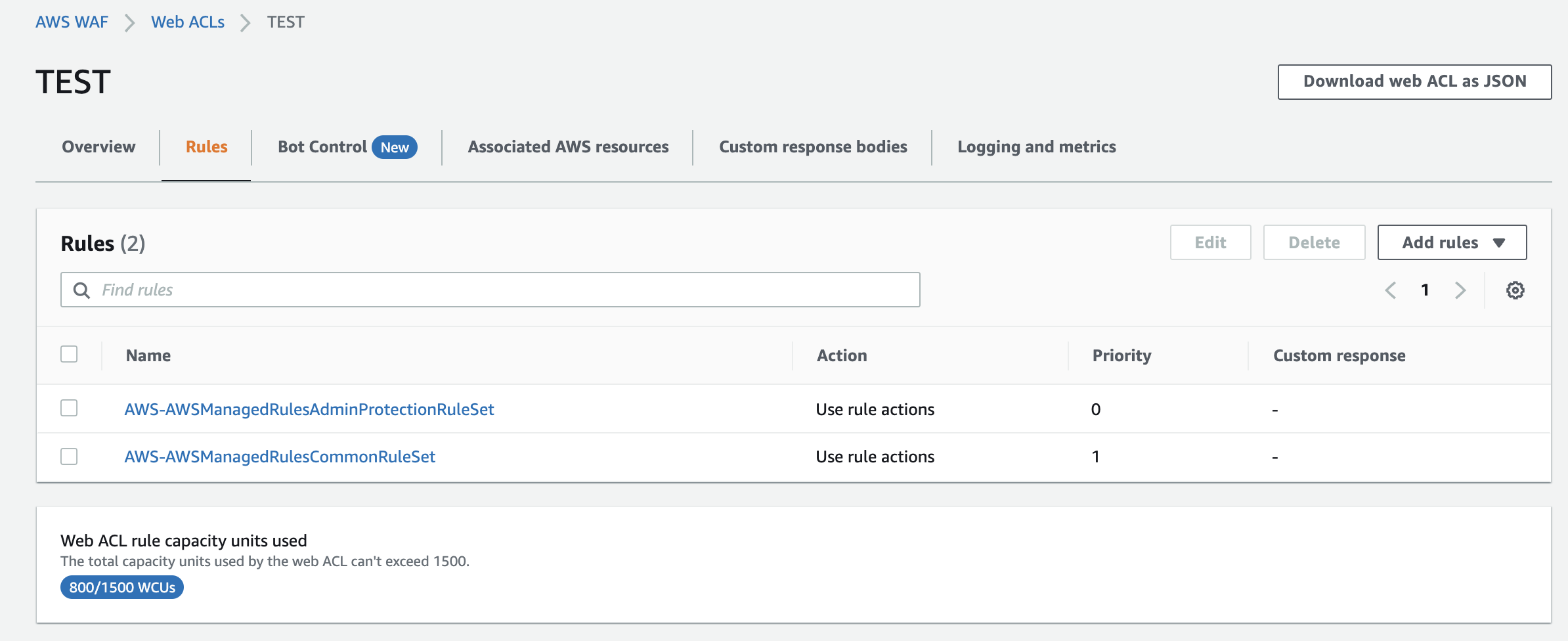Click the 800/1500 WCUs capacity badge
This screenshot has width=1568, height=641.
[122, 587]
